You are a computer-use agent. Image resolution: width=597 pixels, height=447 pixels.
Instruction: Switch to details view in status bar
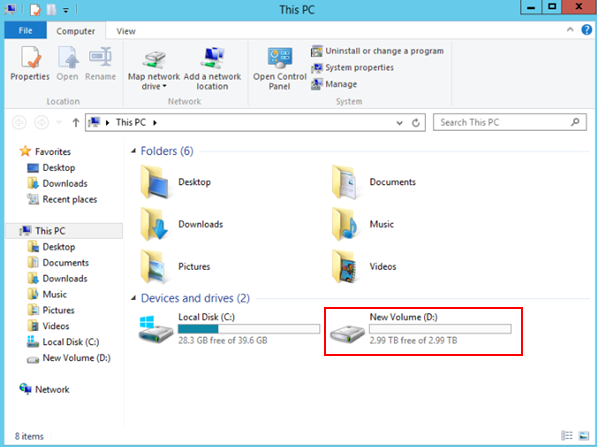567,436
